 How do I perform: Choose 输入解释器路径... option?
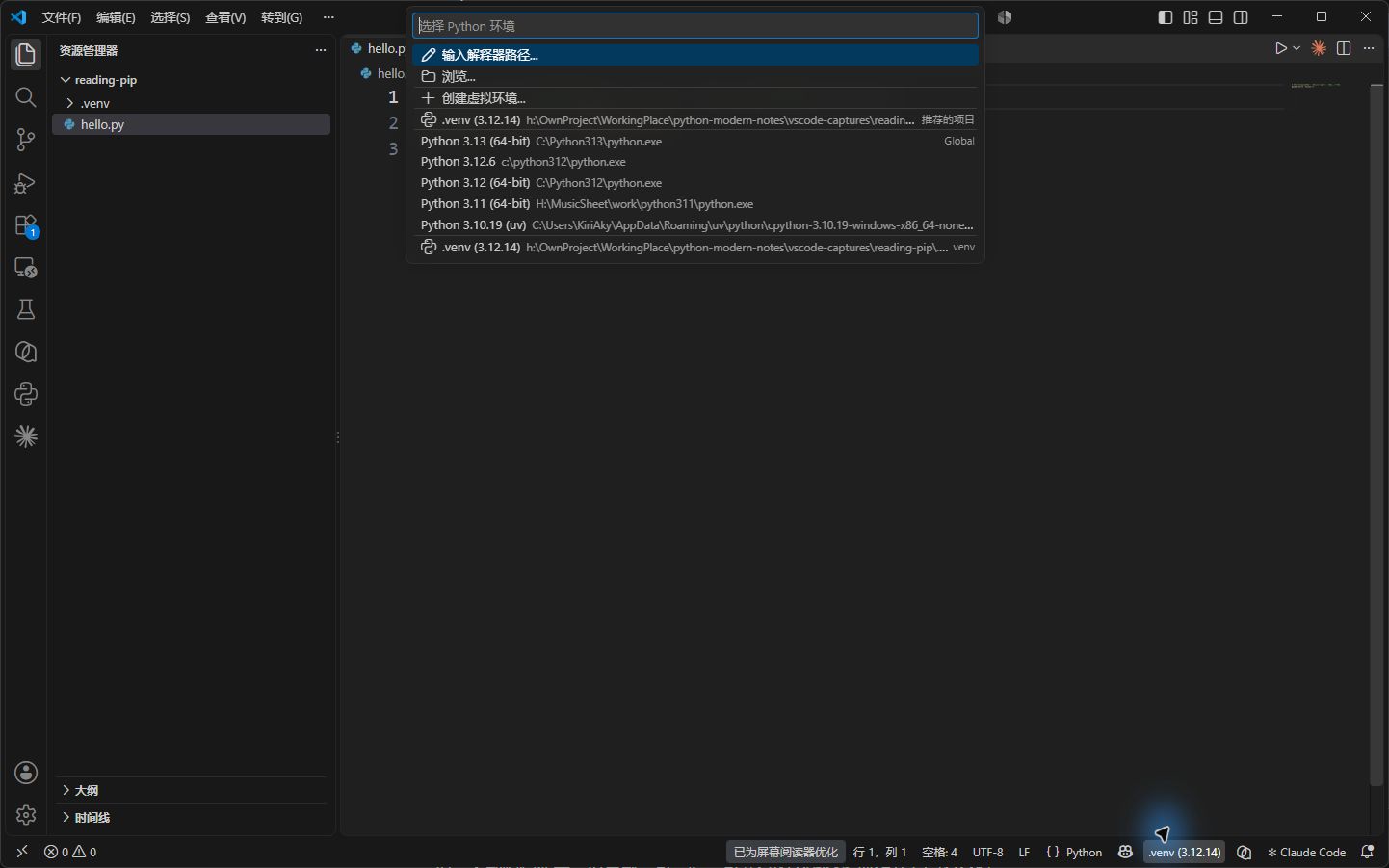[x=695, y=55]
